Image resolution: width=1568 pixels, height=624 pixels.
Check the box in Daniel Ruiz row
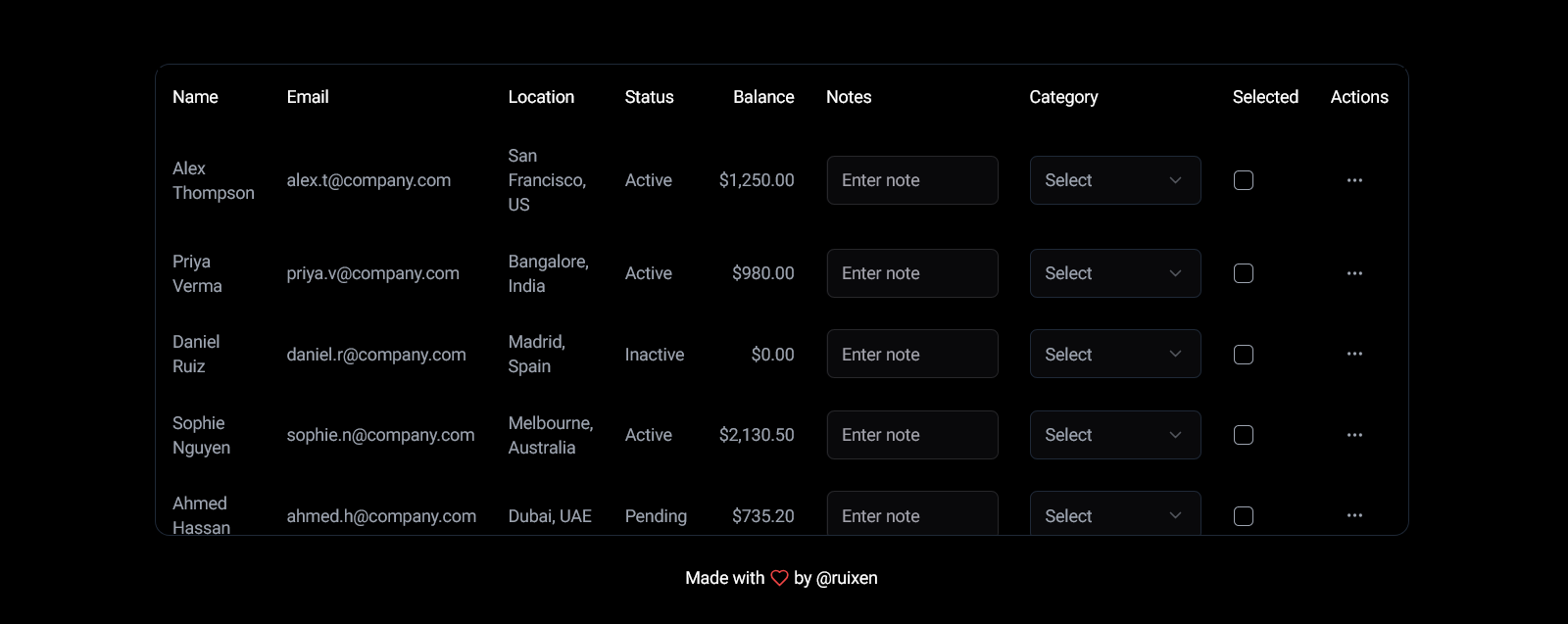(x=1243, y=355)
